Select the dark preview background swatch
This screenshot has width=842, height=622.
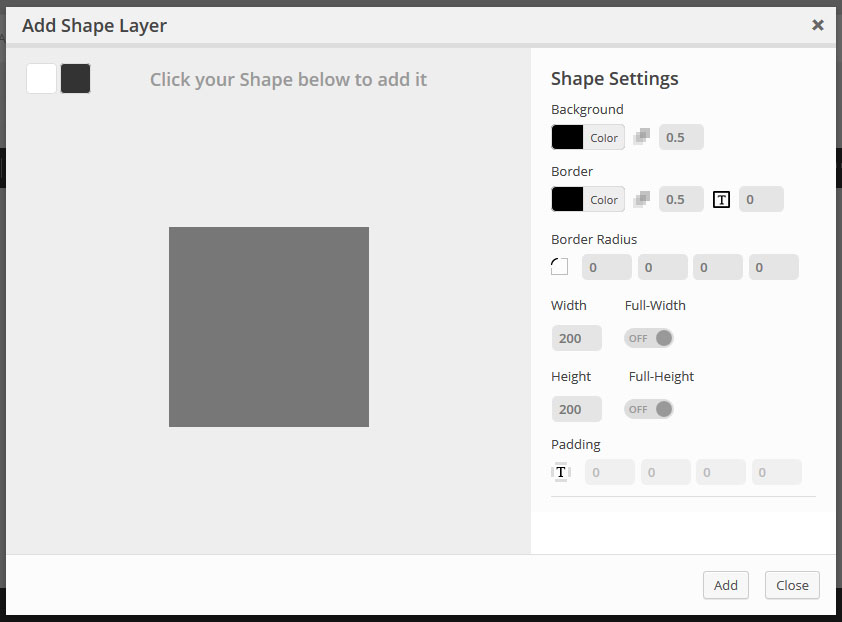[x=75, y=78]
